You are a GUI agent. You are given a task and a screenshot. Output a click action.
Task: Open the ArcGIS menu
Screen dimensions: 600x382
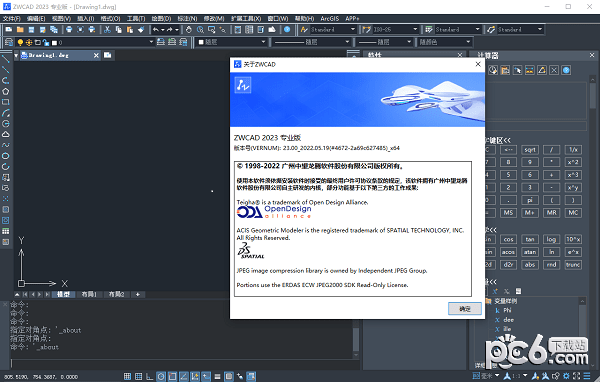point(329,18)
